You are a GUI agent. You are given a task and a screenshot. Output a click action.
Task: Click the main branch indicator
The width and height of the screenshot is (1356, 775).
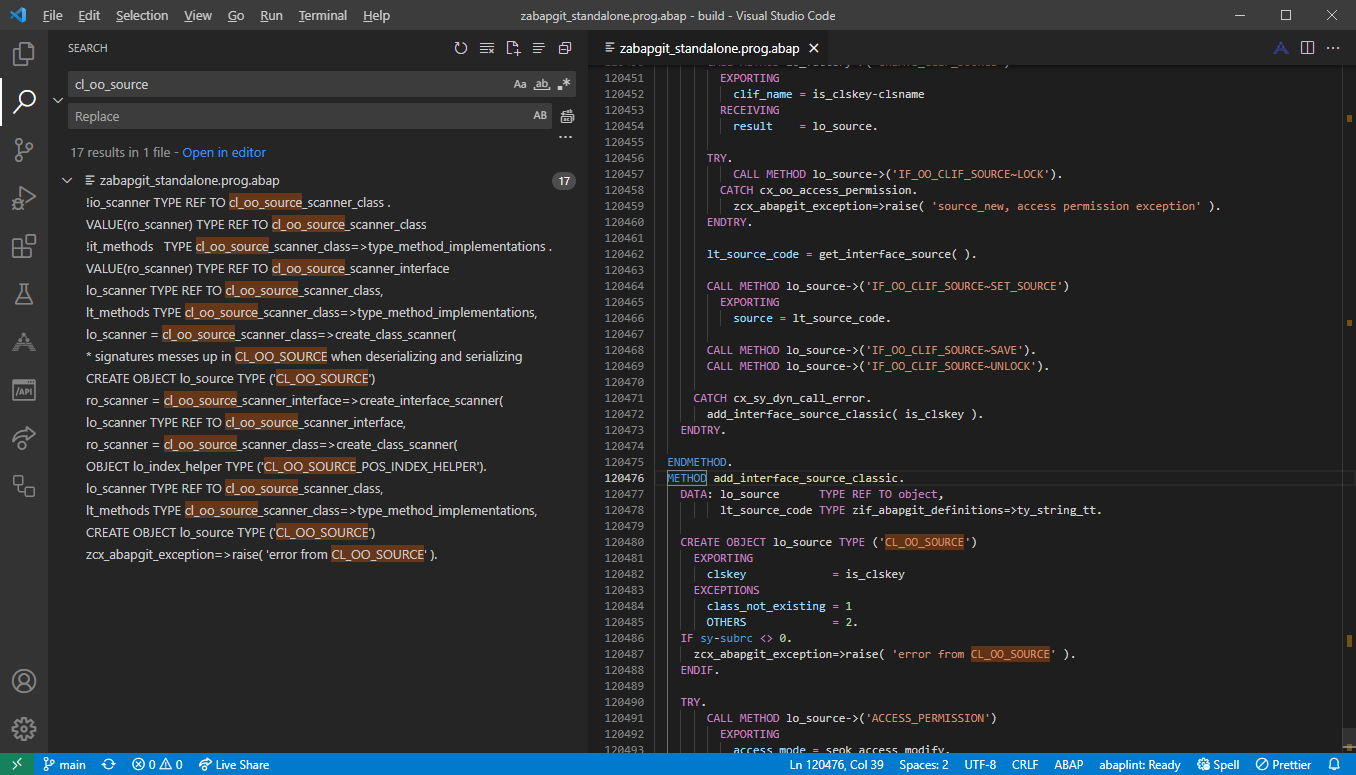coord(64,764)
